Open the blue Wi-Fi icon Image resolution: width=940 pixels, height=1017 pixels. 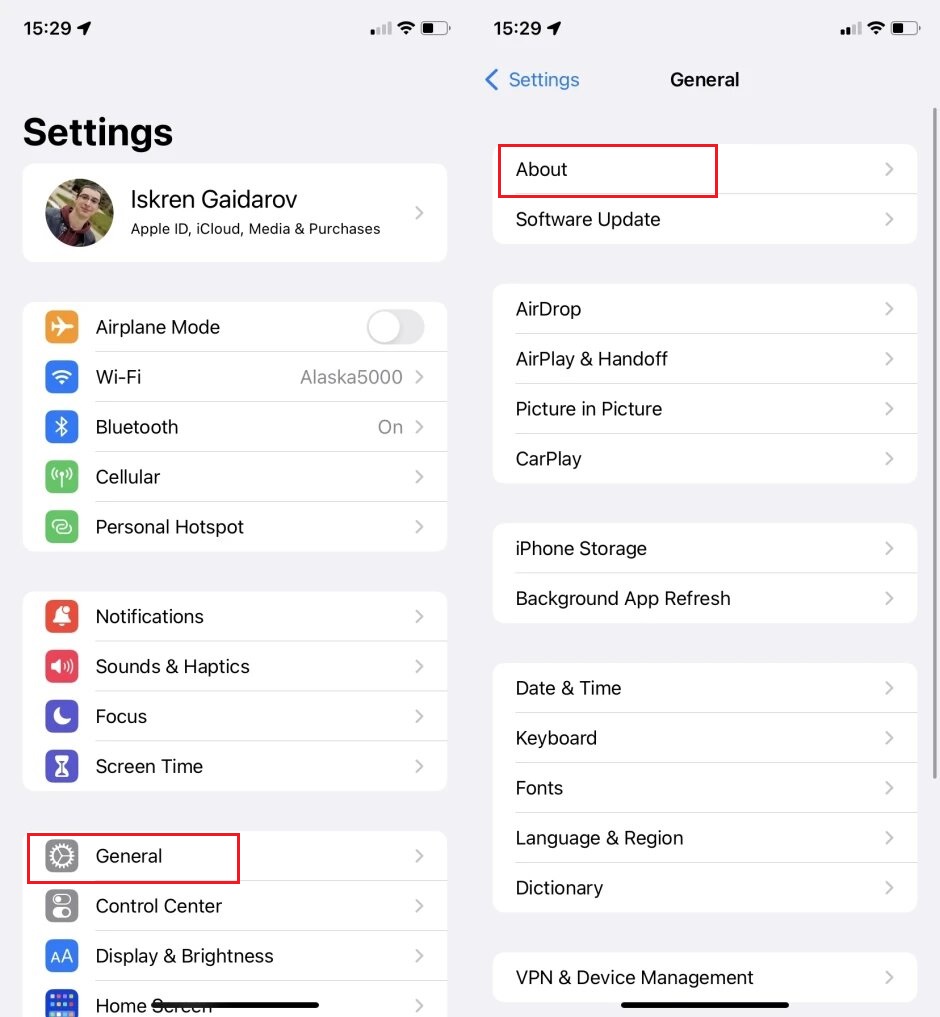62,377
